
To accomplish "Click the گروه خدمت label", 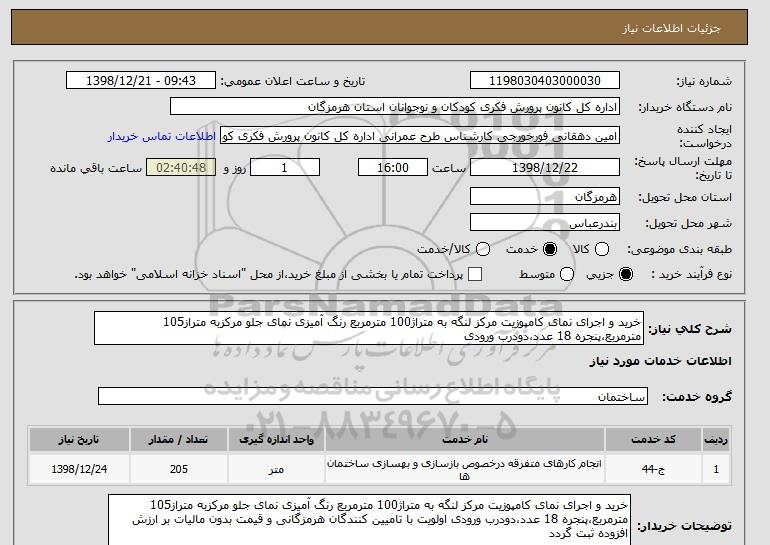I will (697, 397).
